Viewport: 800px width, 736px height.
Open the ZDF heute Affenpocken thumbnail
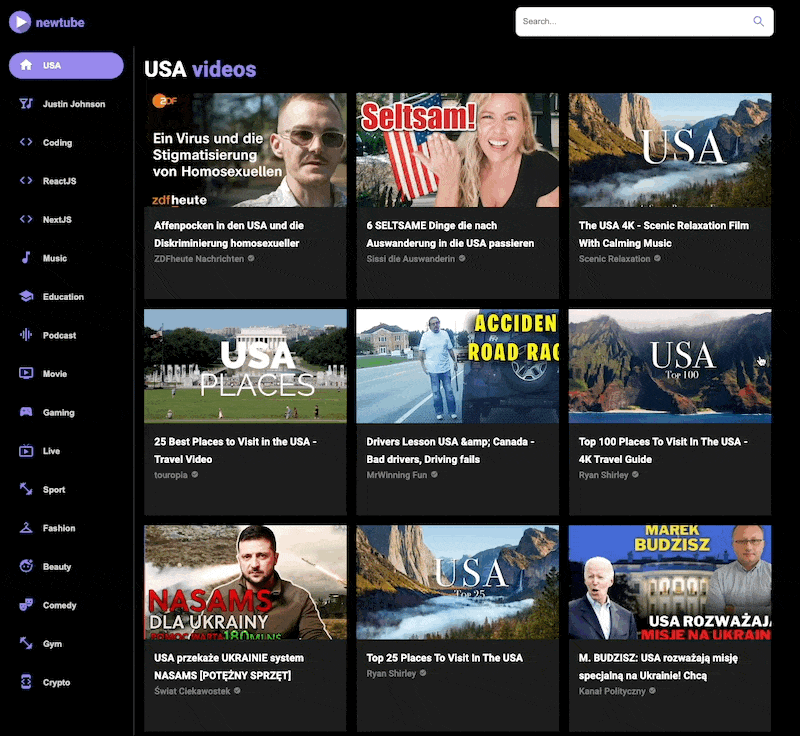[x=245, y=150]
